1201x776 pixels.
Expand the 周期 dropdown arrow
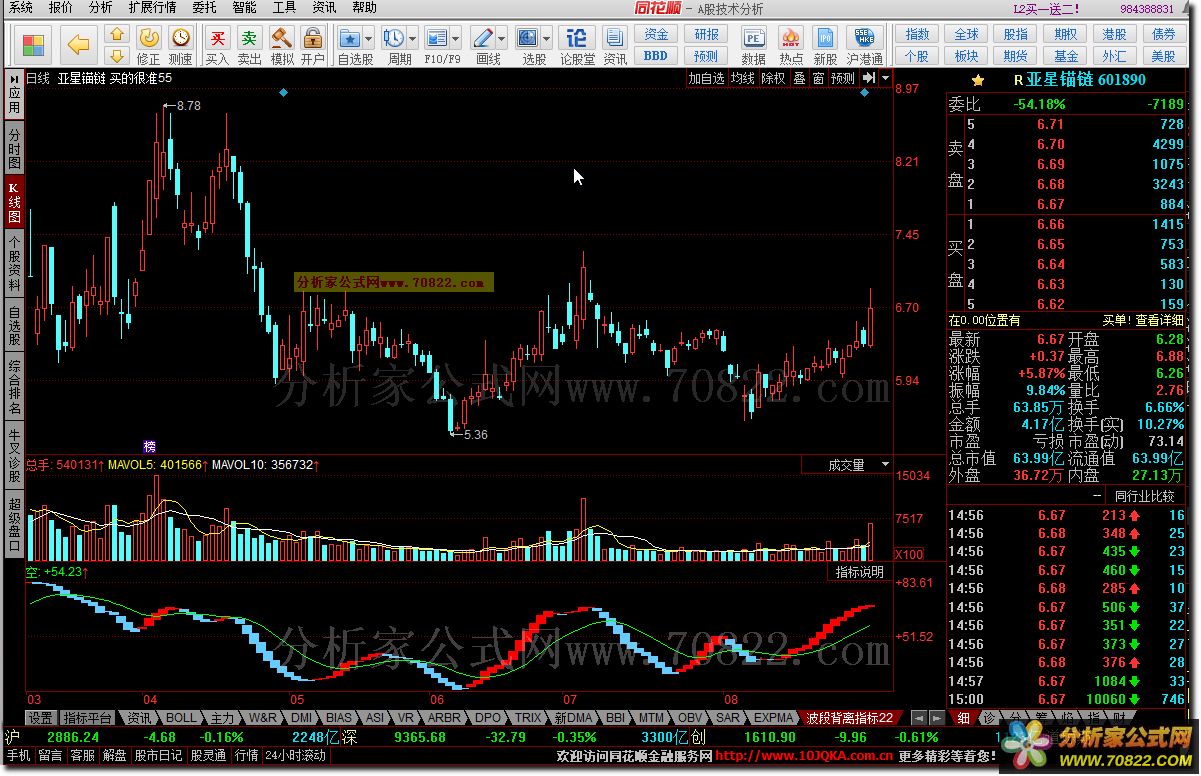pos(412,39)
